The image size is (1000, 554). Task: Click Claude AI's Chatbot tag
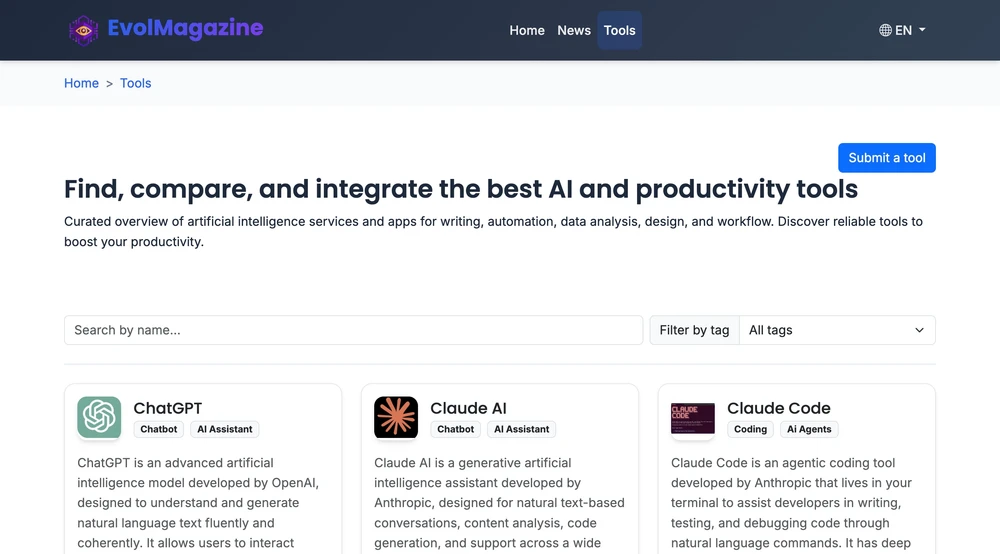click(455, 429)
